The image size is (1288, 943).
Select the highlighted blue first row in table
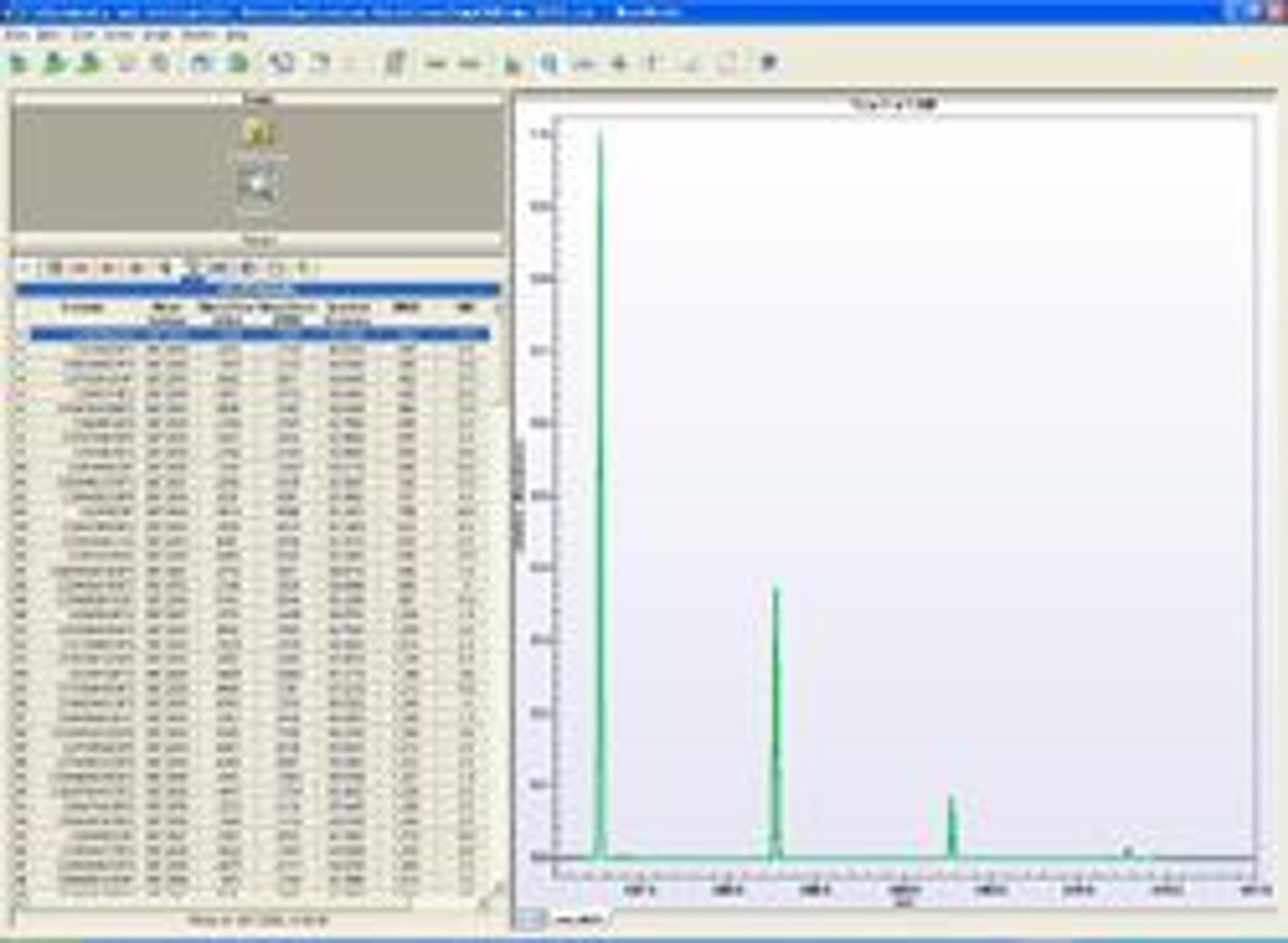tap(260, 334)
